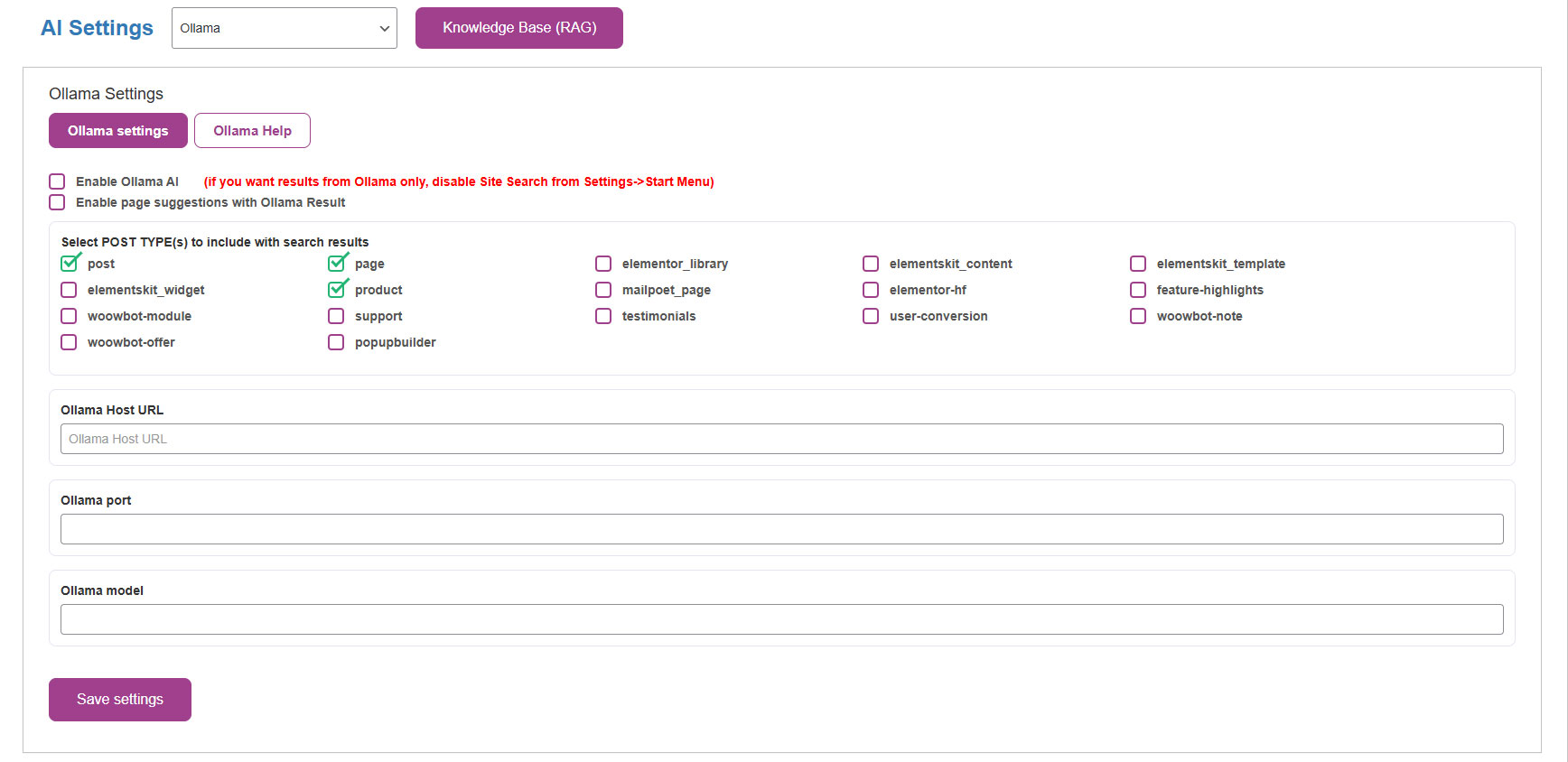This screenshot has width=1568, height=762.
Task: Tick the elementskit_template checkbox
Action: click(1138, 264)
